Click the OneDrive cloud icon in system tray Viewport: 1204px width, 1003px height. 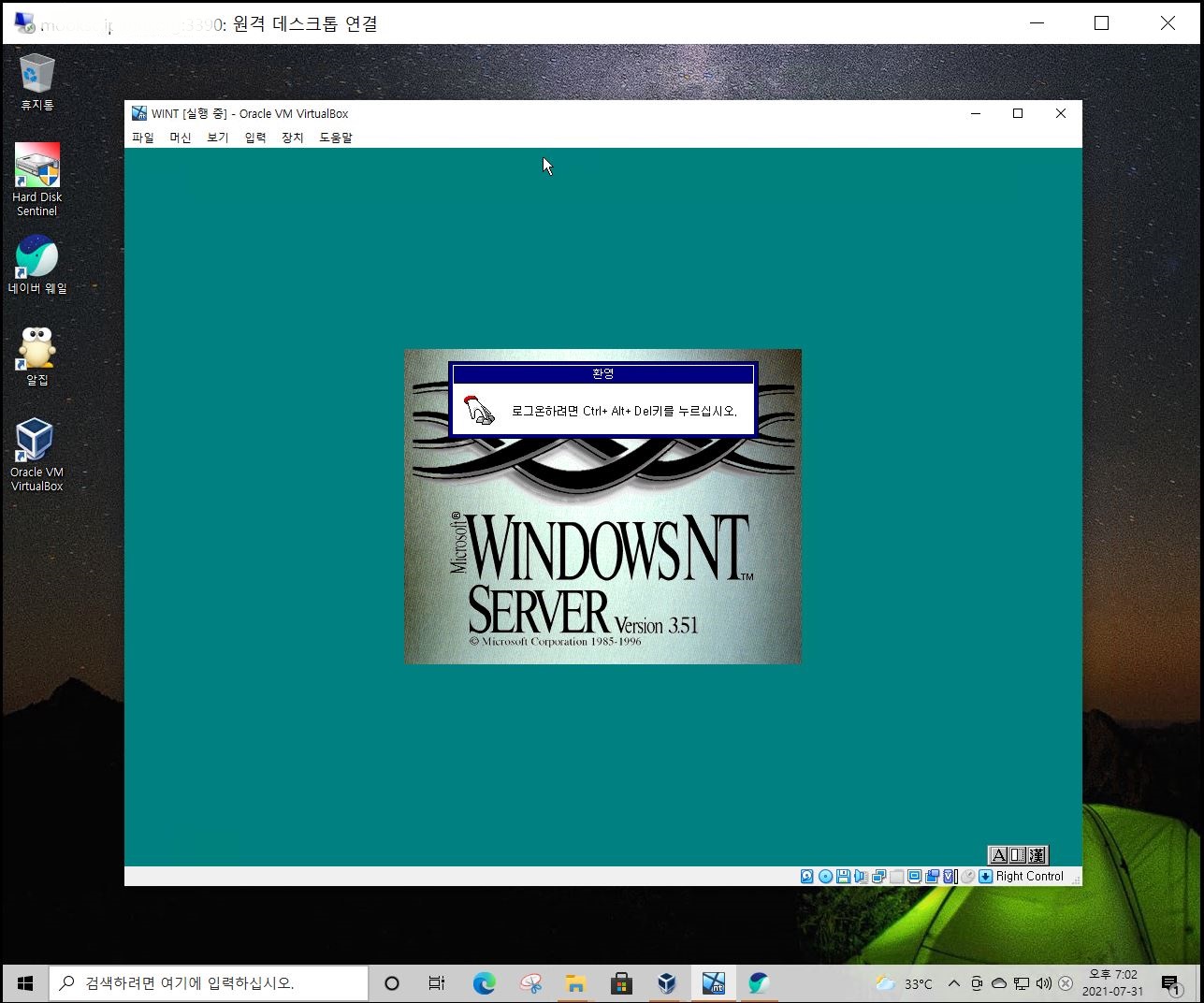[x=999, y=983]
